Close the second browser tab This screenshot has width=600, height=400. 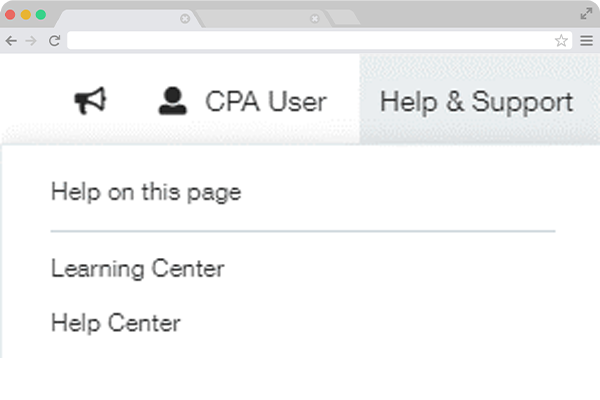315,18
